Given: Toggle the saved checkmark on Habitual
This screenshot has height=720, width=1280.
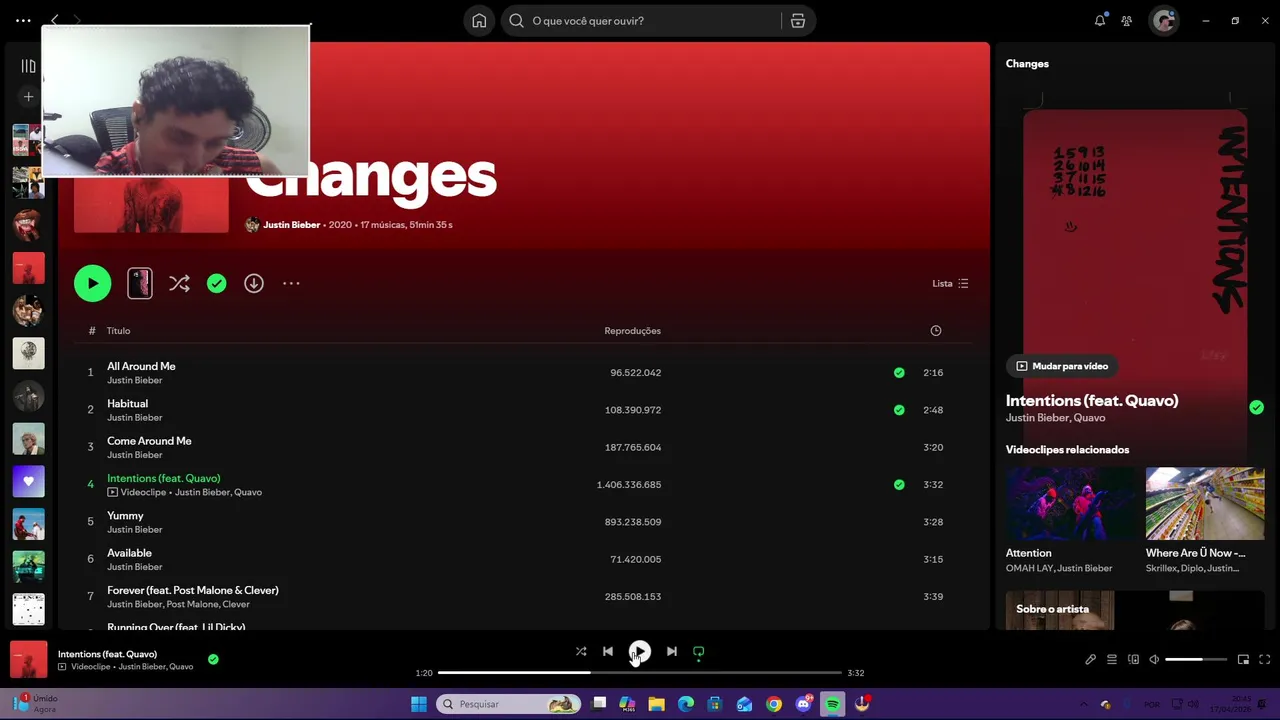Looking at the screenshot, I should (899, 410).
